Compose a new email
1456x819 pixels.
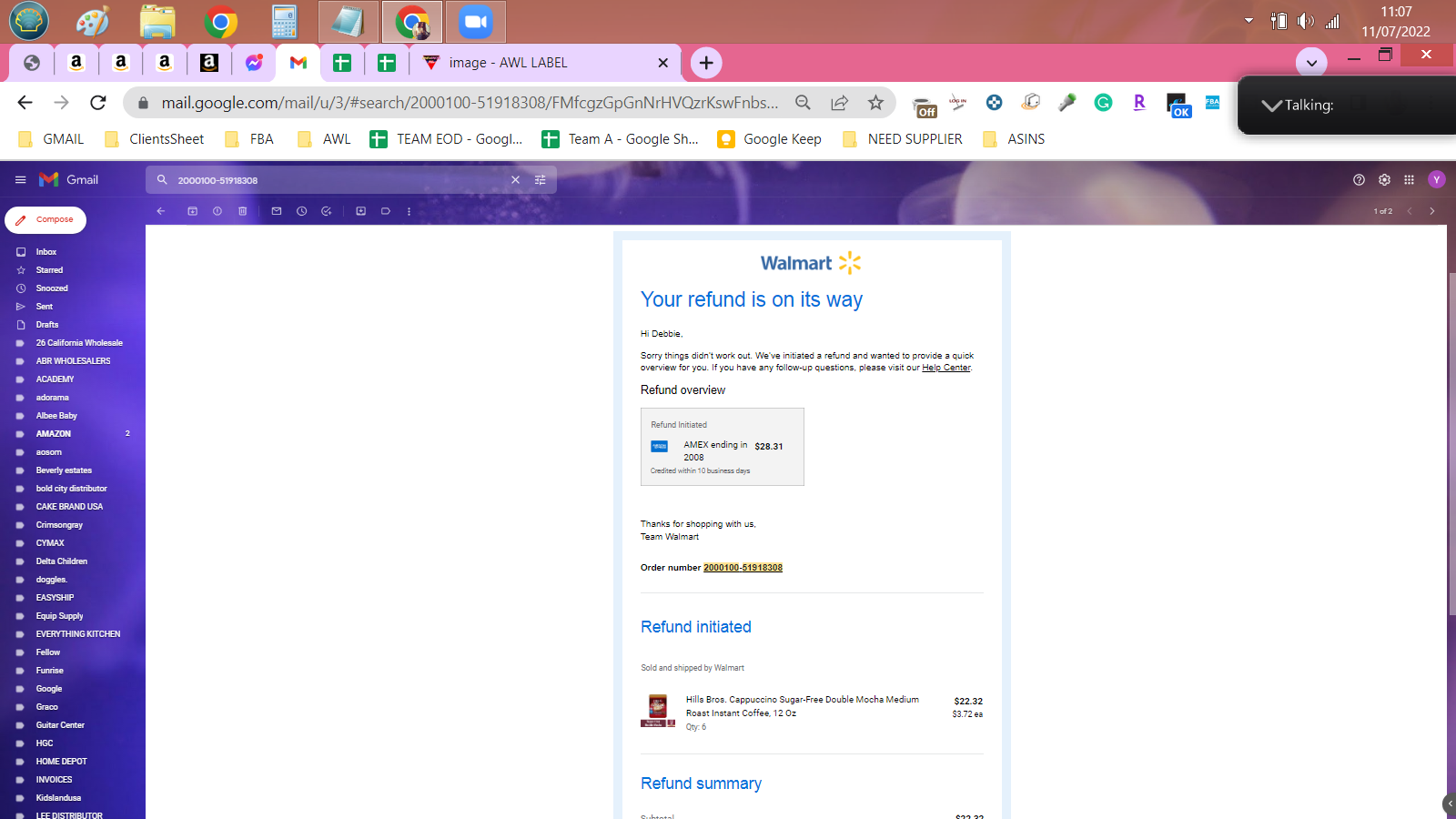[x=45, y=220]
